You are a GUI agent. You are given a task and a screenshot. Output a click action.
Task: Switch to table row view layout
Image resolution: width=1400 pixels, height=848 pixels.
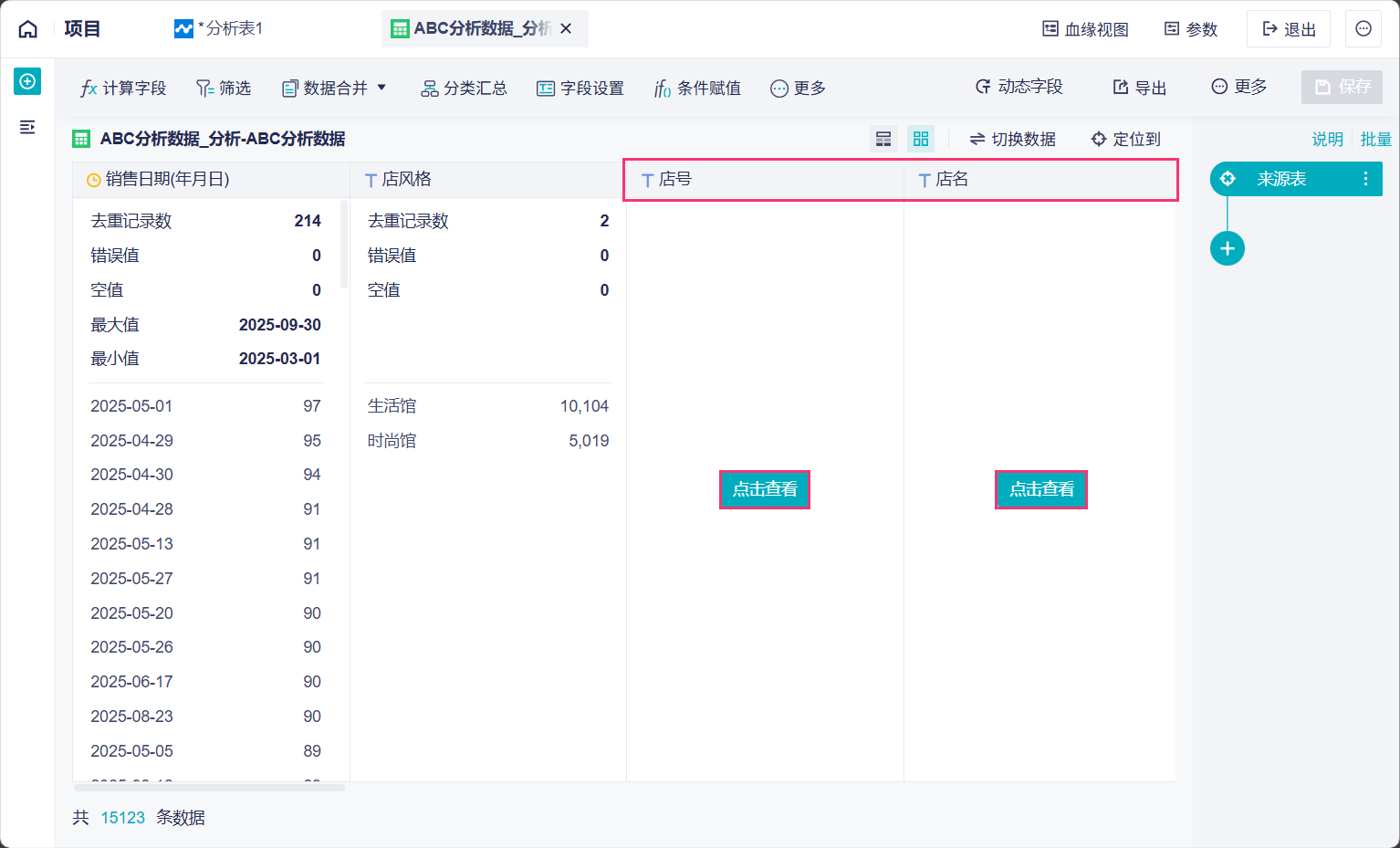tap(883, 139)
